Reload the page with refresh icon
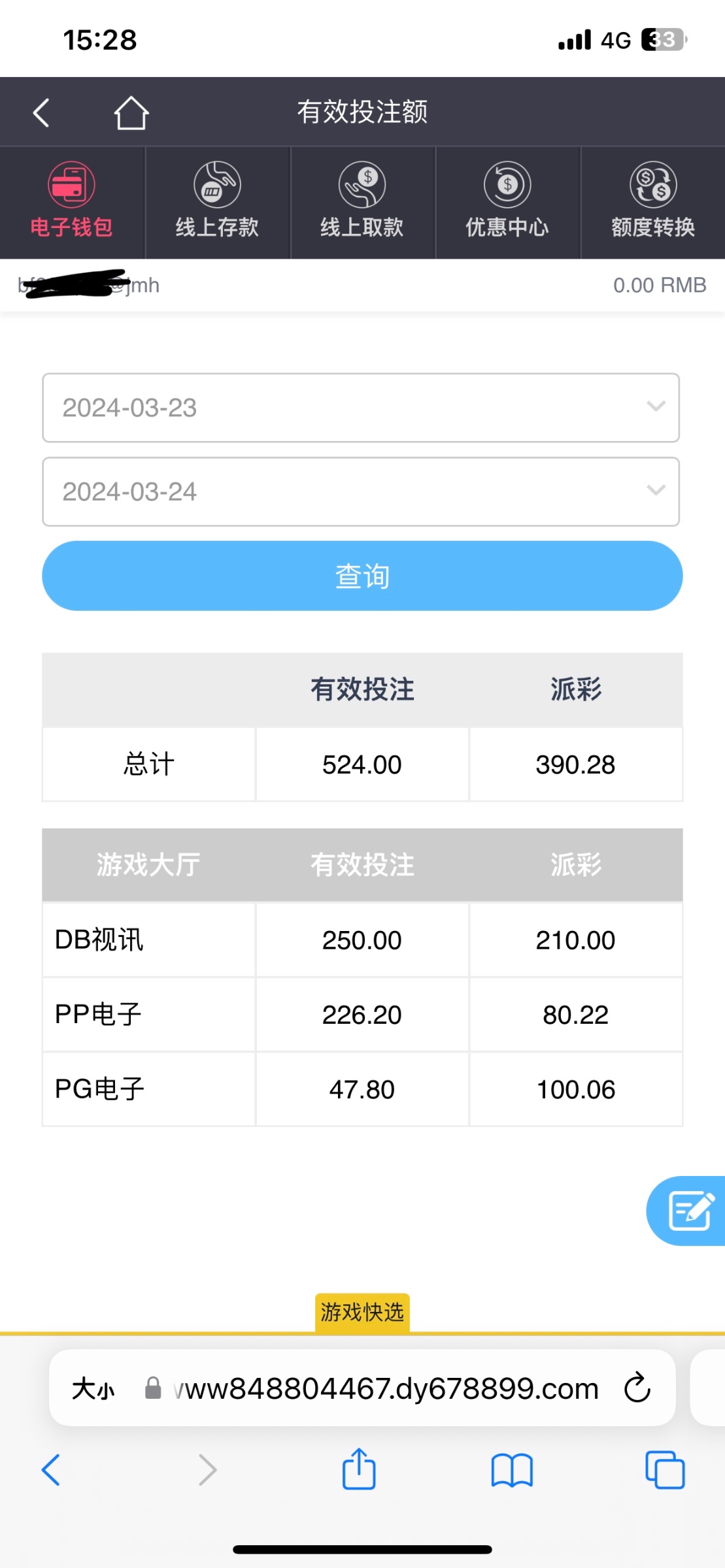Screen dimensions: 725x1568 [x=637, y=1388]
